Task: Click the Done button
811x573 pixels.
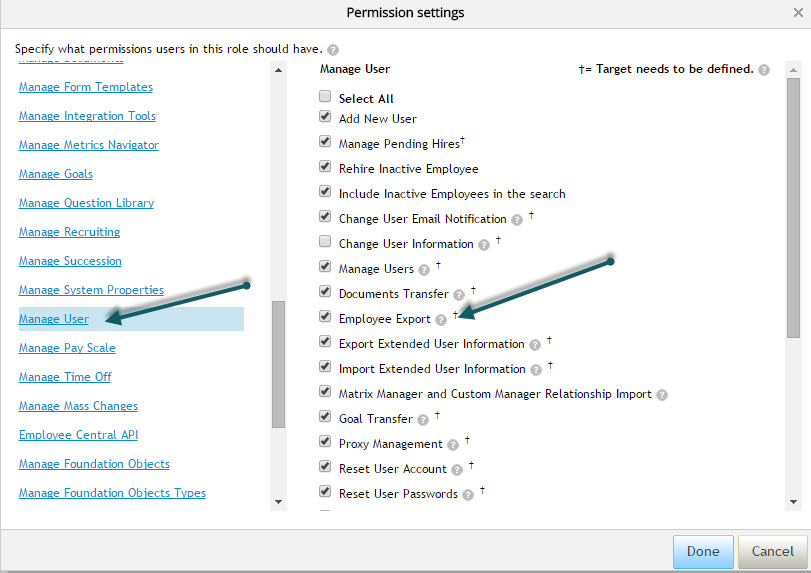Action: click(x=703, y=552)
